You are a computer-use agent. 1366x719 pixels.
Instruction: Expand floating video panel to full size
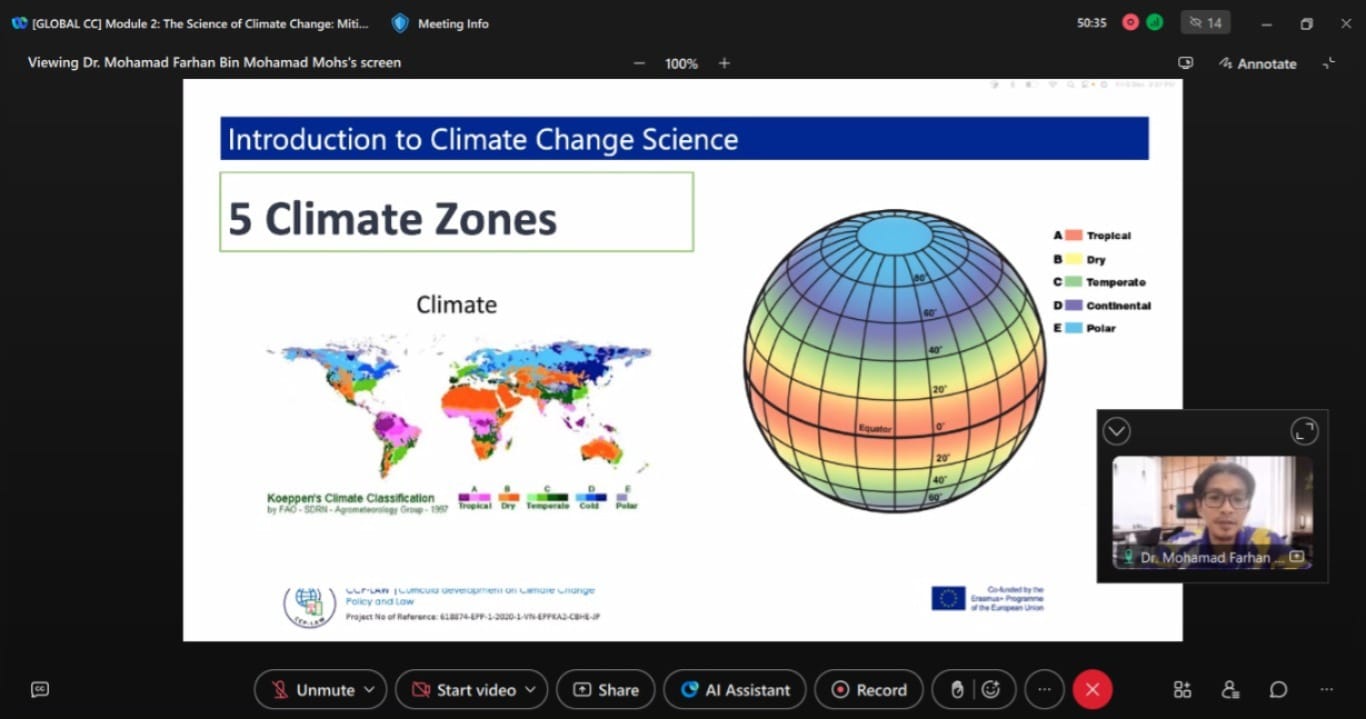1304,431
